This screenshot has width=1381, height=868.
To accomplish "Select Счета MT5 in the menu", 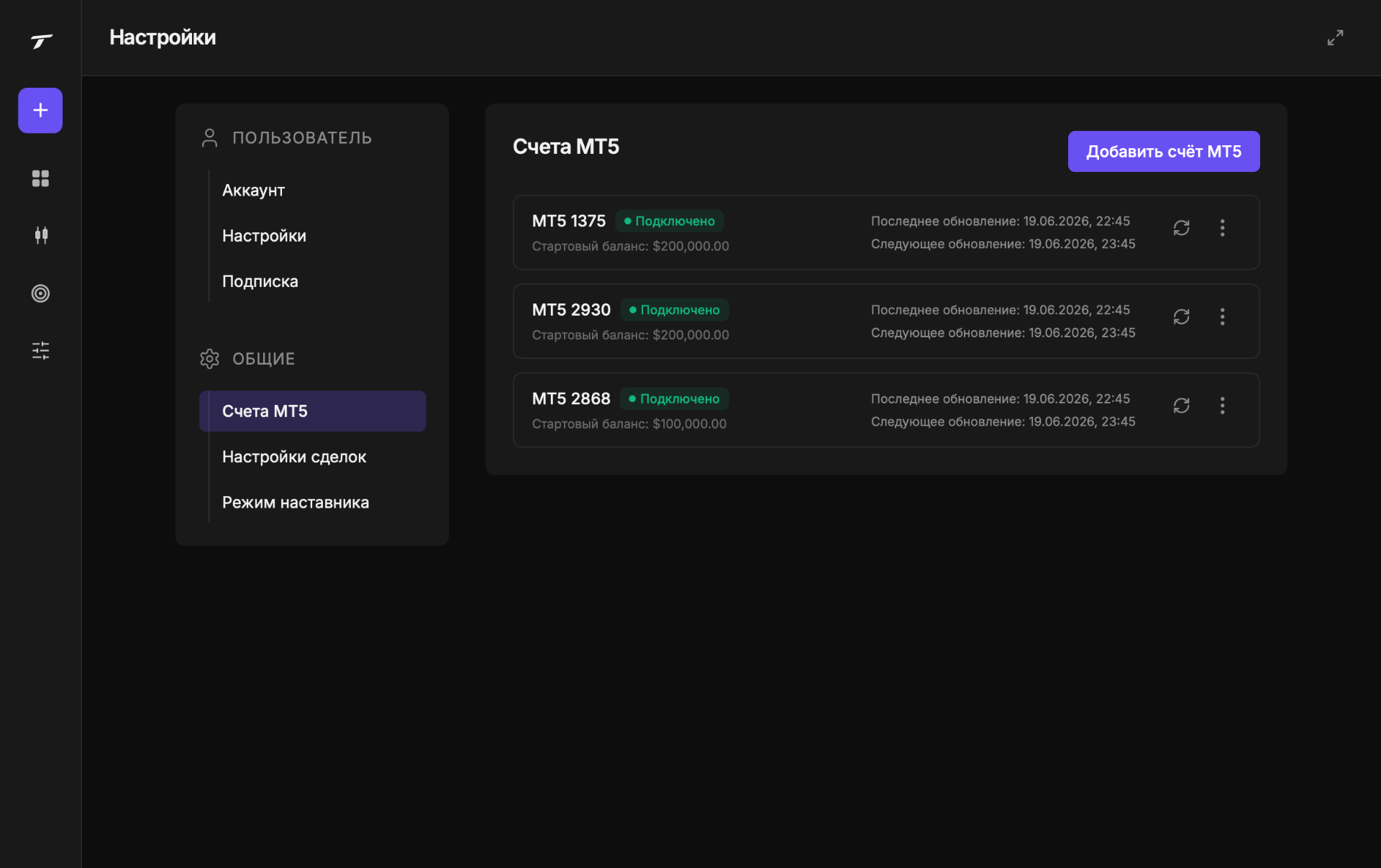I will [312, 411].
